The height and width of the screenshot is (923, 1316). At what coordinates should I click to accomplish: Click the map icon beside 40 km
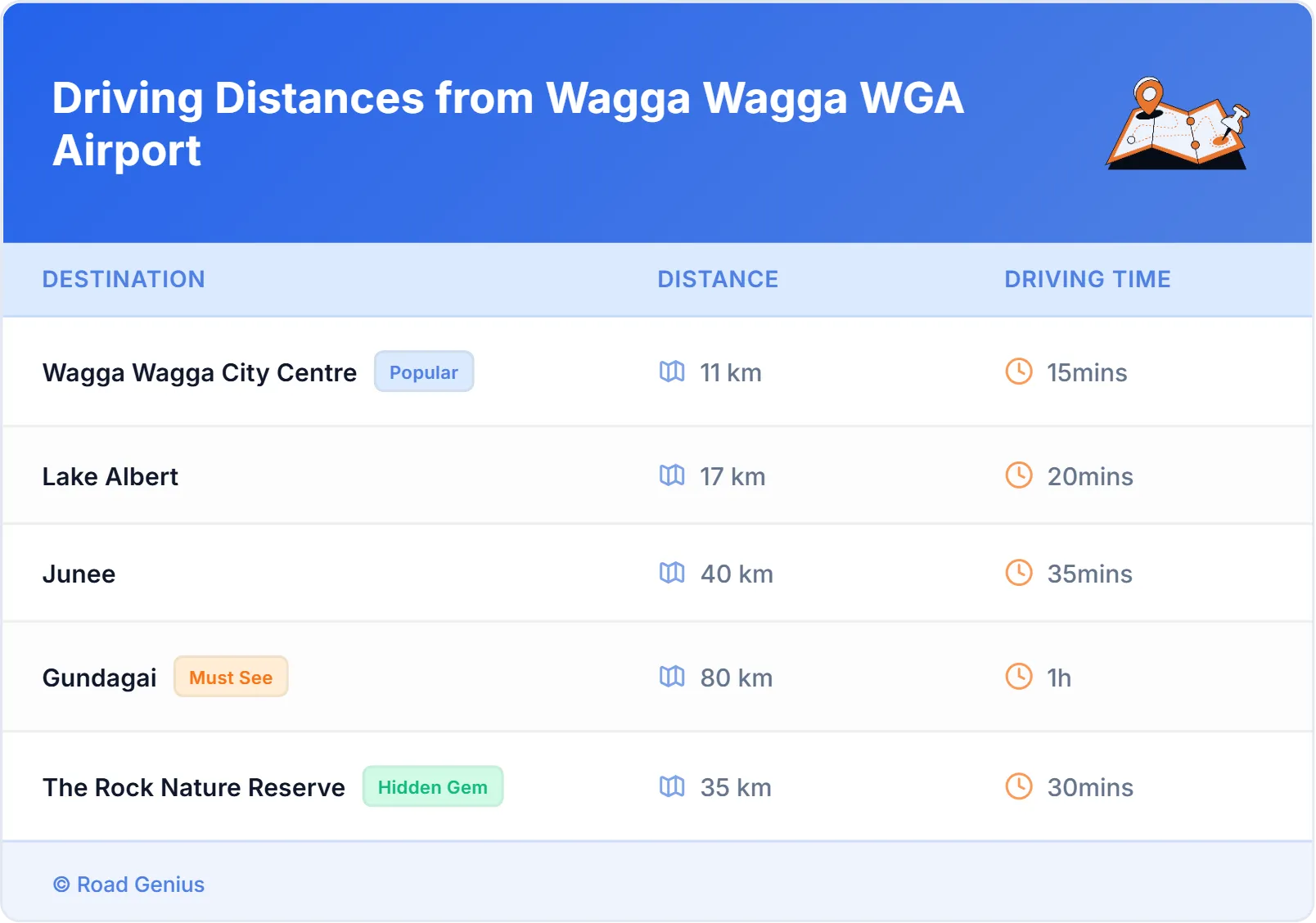(x=672, y=573)
